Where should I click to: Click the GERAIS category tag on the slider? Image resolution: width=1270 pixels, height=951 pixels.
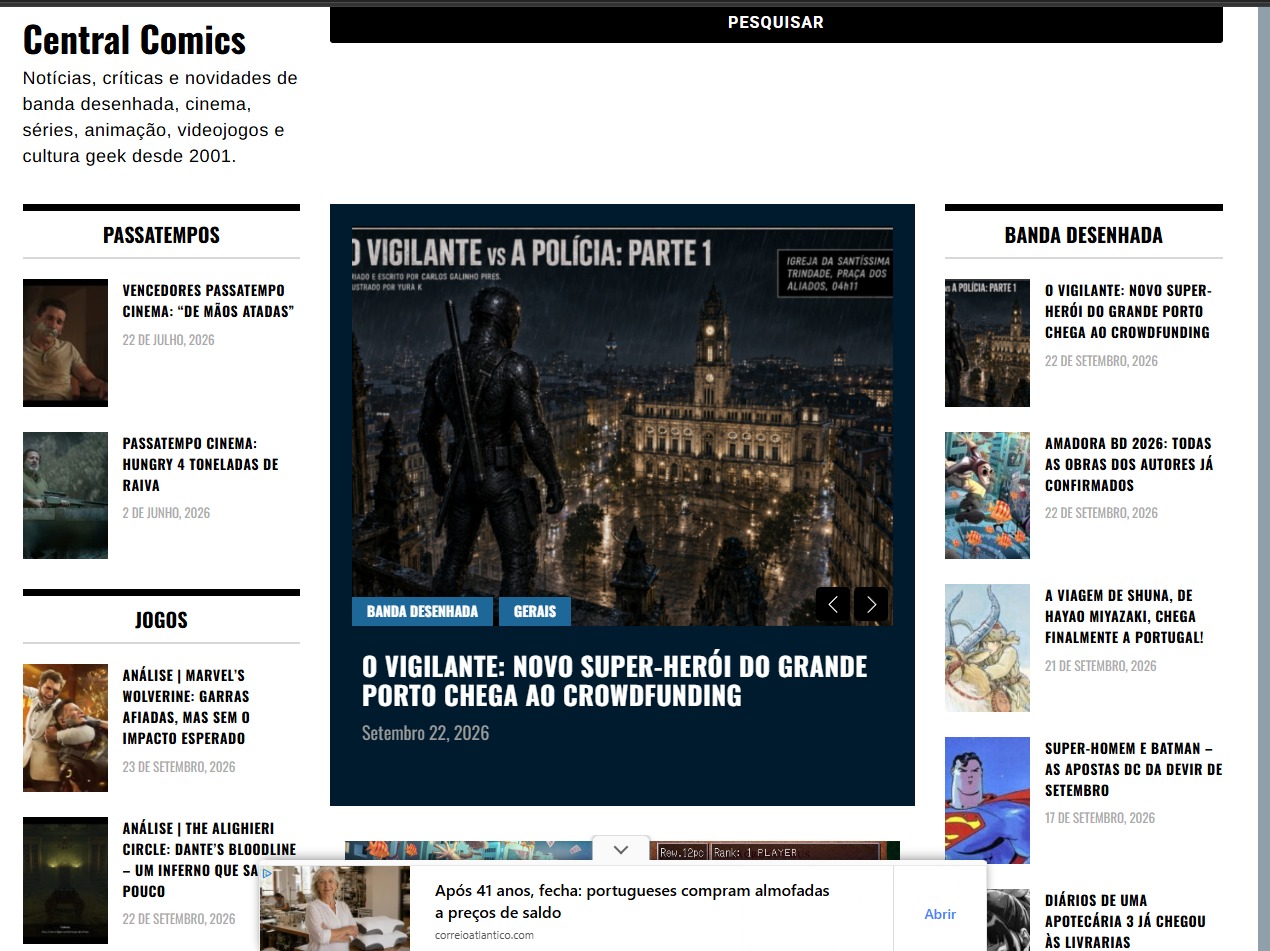535,611
